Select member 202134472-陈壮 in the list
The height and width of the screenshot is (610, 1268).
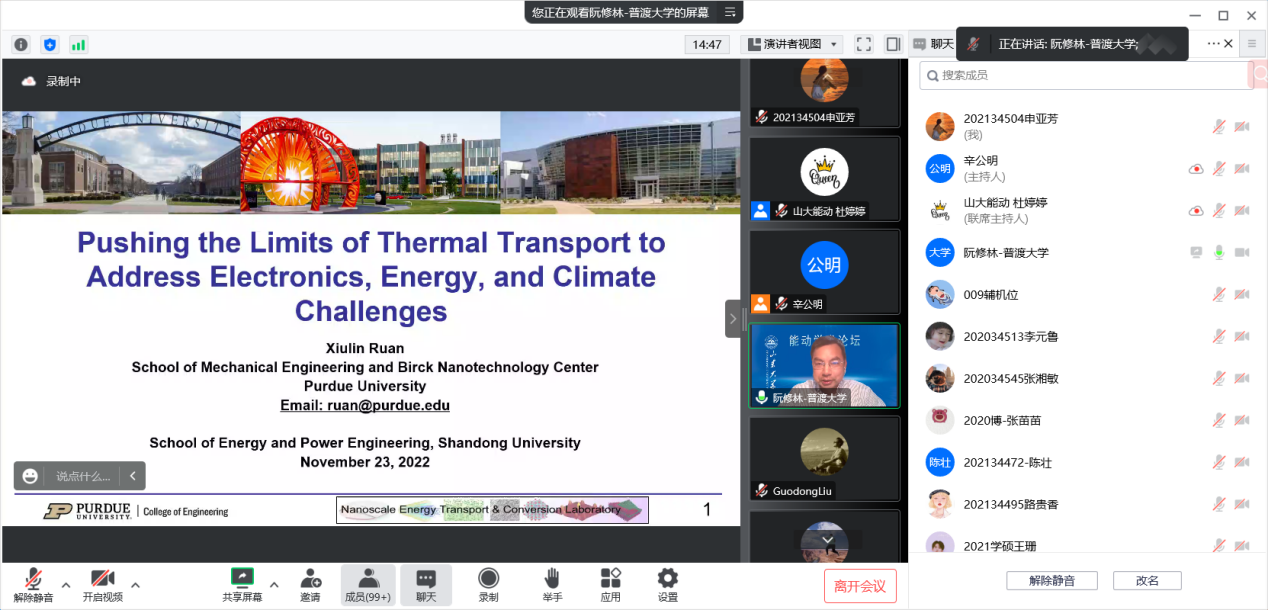coord(1088,462)
